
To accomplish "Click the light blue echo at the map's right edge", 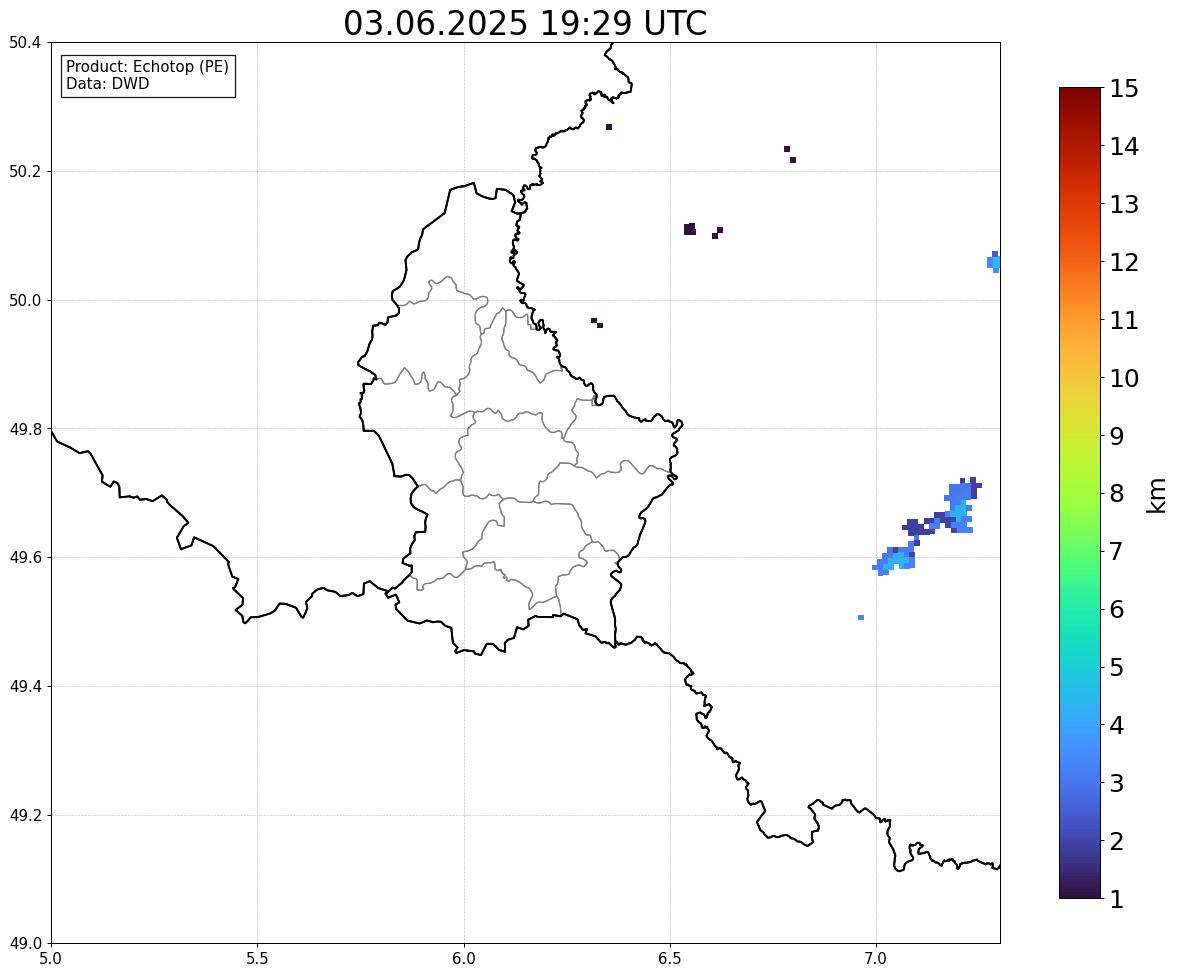I will click(993, 262).
